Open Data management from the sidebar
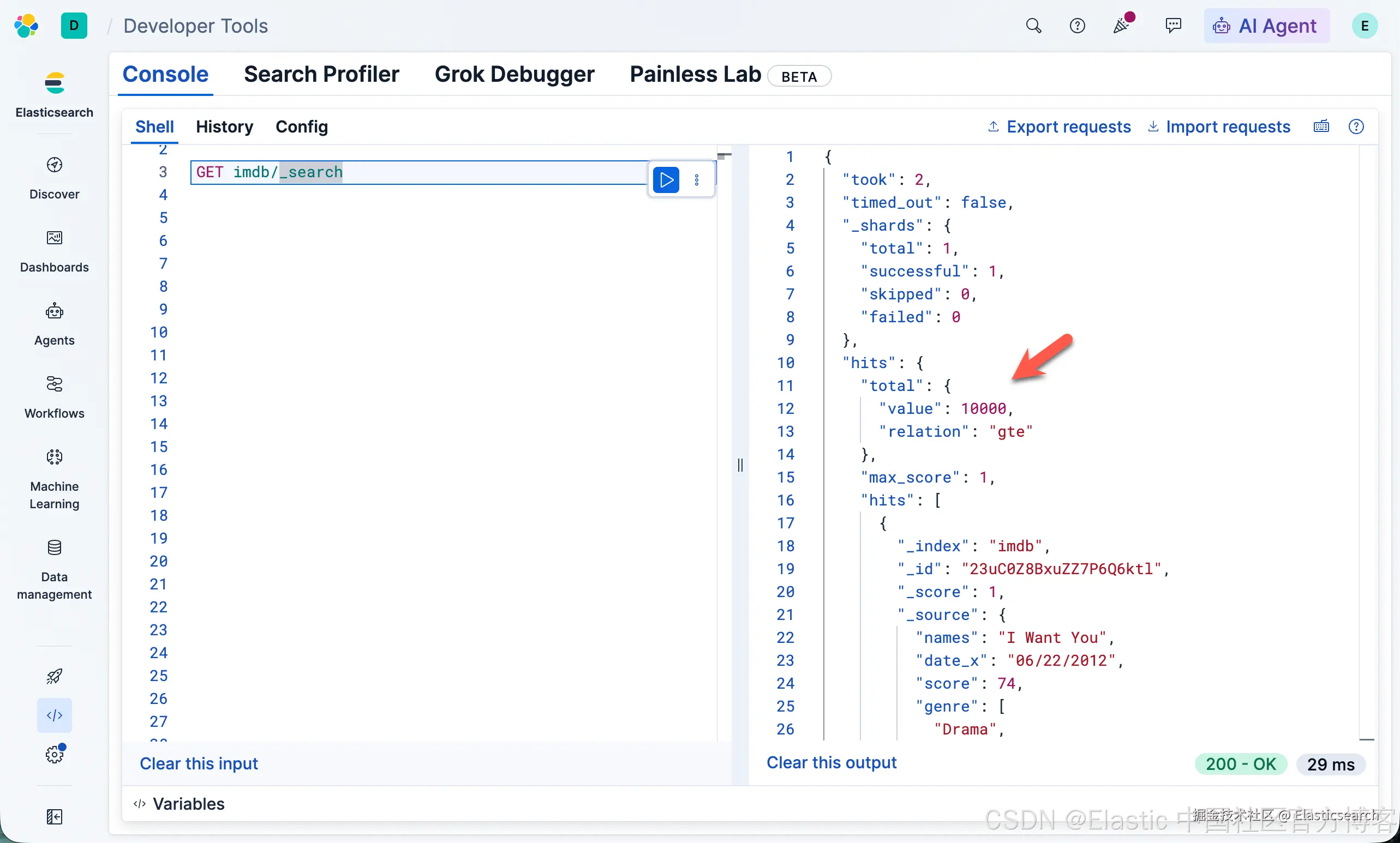The width and height of the screenshot is (1400, 843). [x=54, y=570]
